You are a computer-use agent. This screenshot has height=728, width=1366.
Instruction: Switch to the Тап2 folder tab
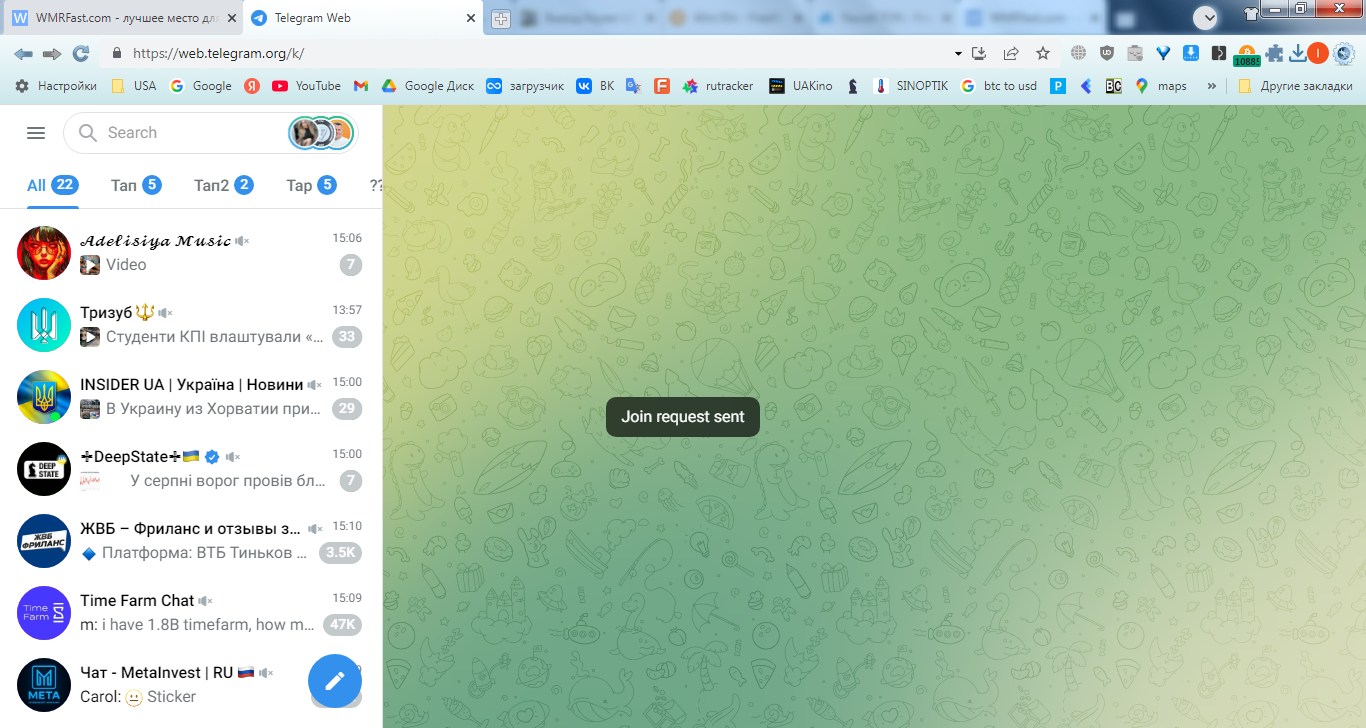(223, 185)
